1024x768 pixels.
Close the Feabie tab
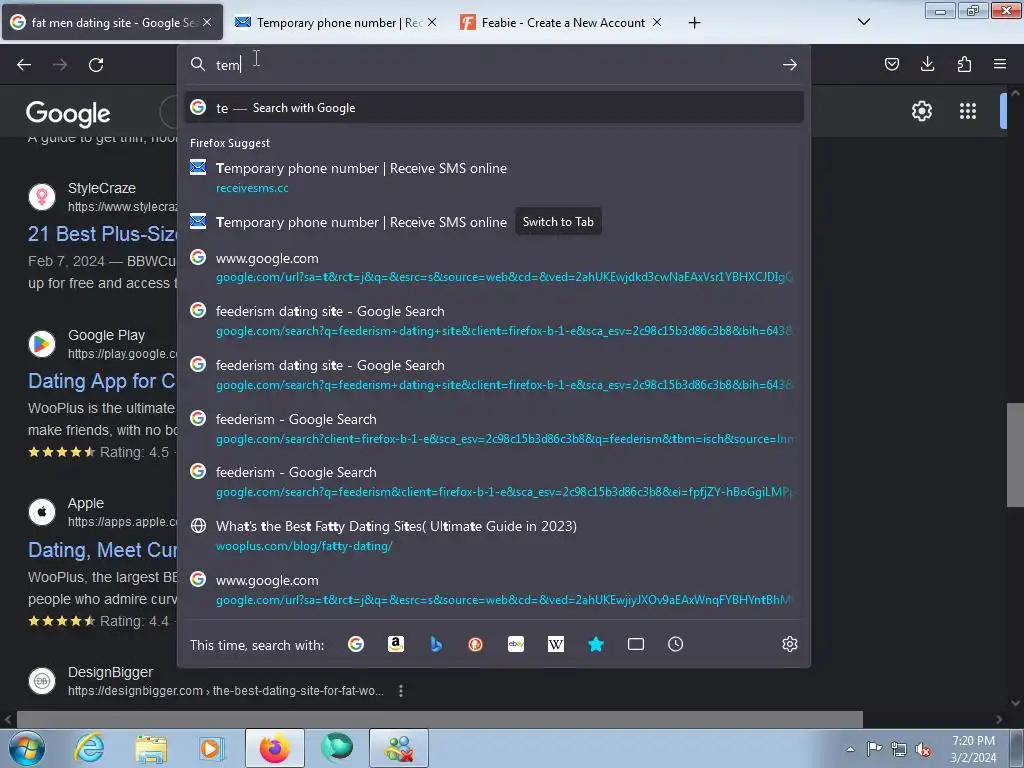coord(657,22)
